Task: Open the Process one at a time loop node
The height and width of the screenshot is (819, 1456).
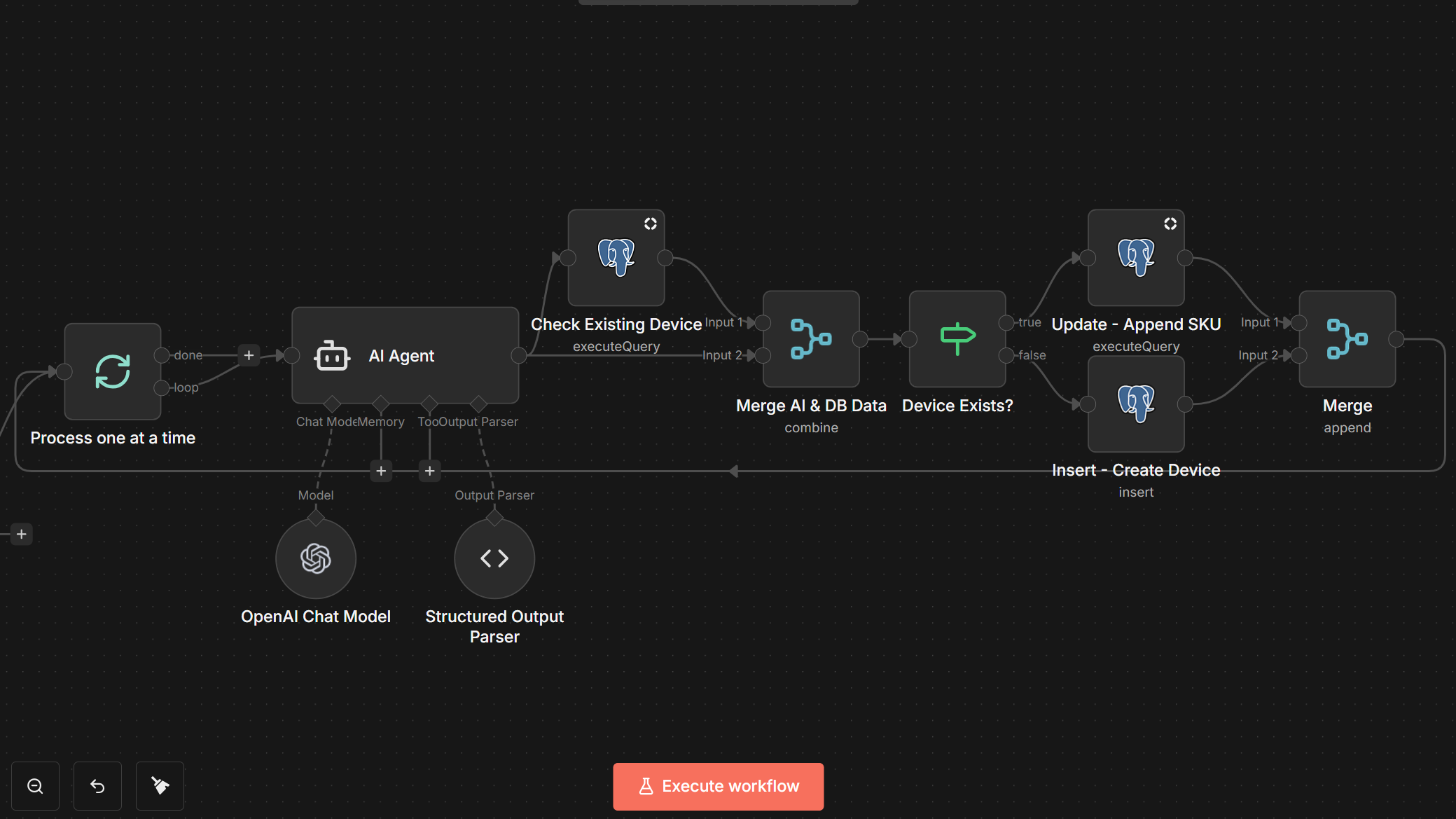Action: tap(112, 371)
